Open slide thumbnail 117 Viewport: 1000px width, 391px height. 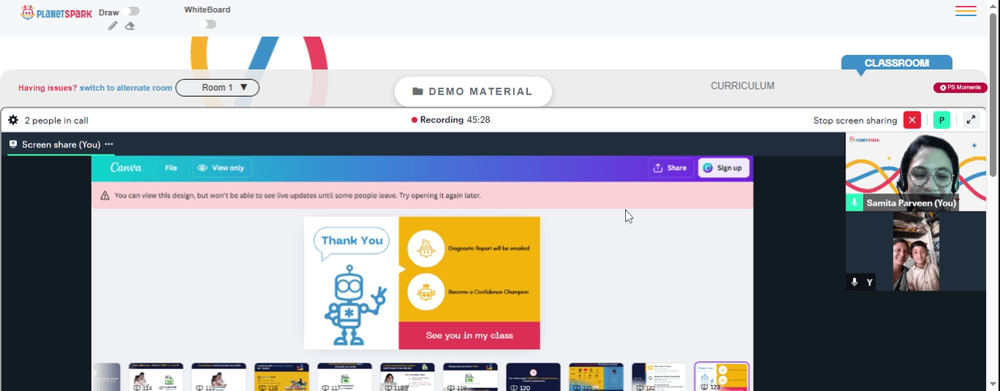tap(344, 377)
